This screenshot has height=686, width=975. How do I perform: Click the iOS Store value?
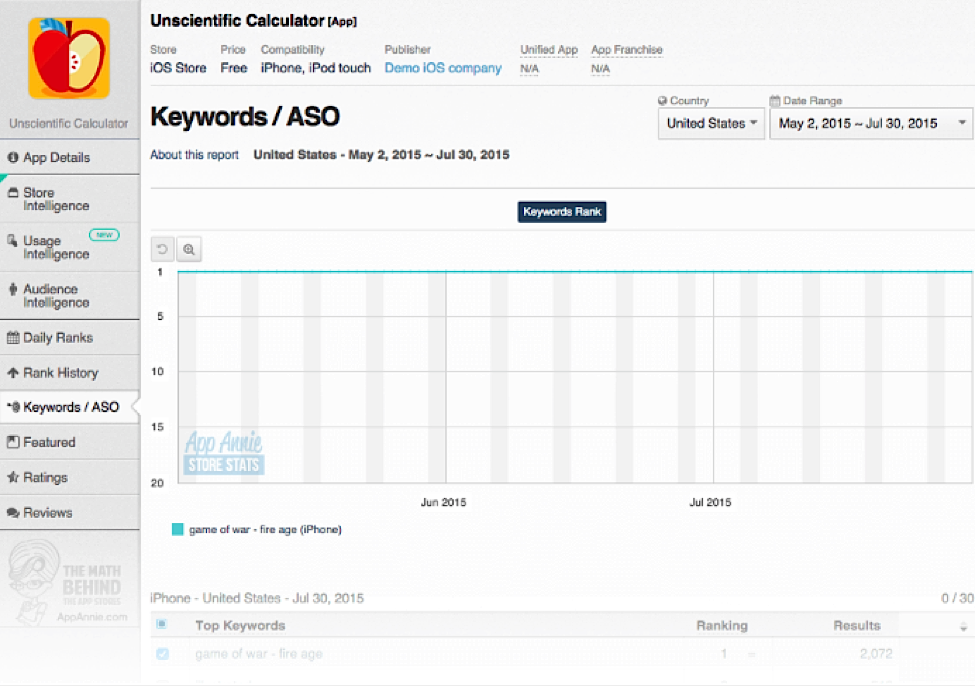[x=178, y=68]
